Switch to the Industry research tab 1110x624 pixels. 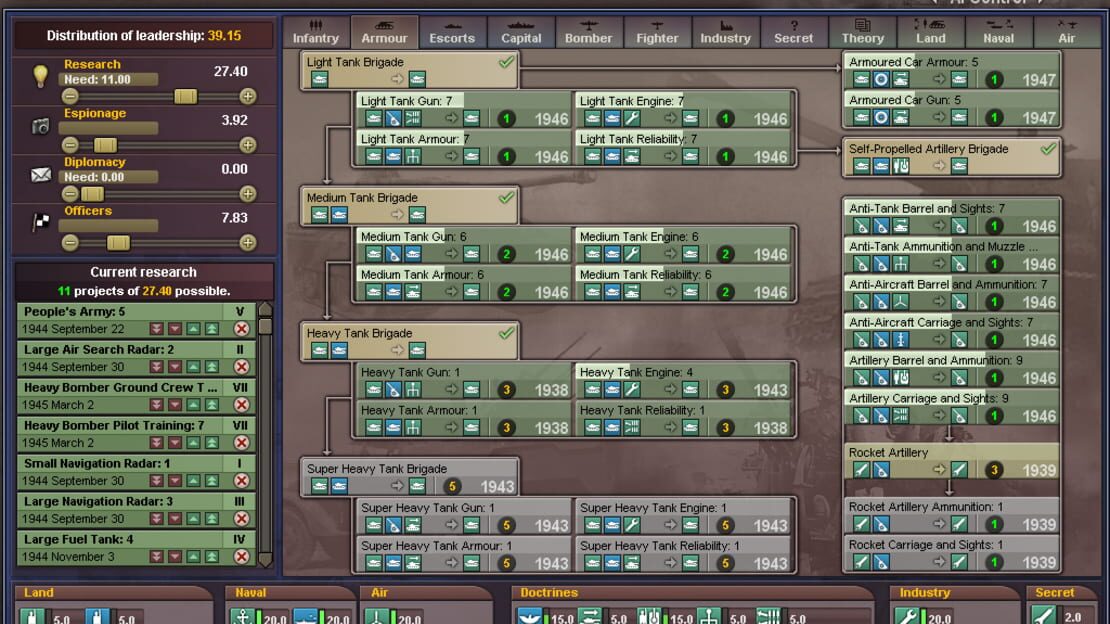725,33
